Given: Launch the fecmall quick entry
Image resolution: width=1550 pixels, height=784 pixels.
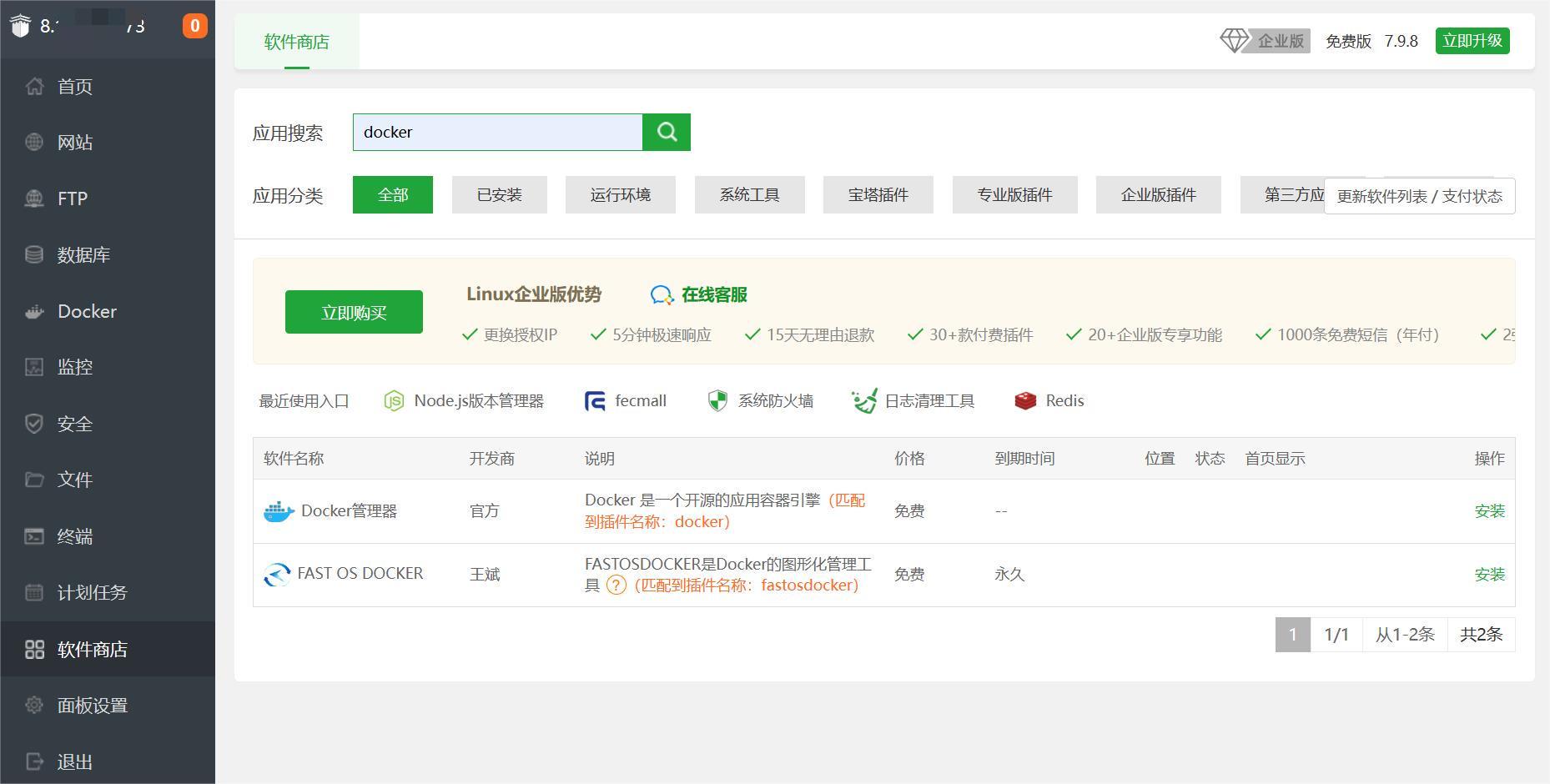Looking at the screenshot, I should (x=625, y=400).
